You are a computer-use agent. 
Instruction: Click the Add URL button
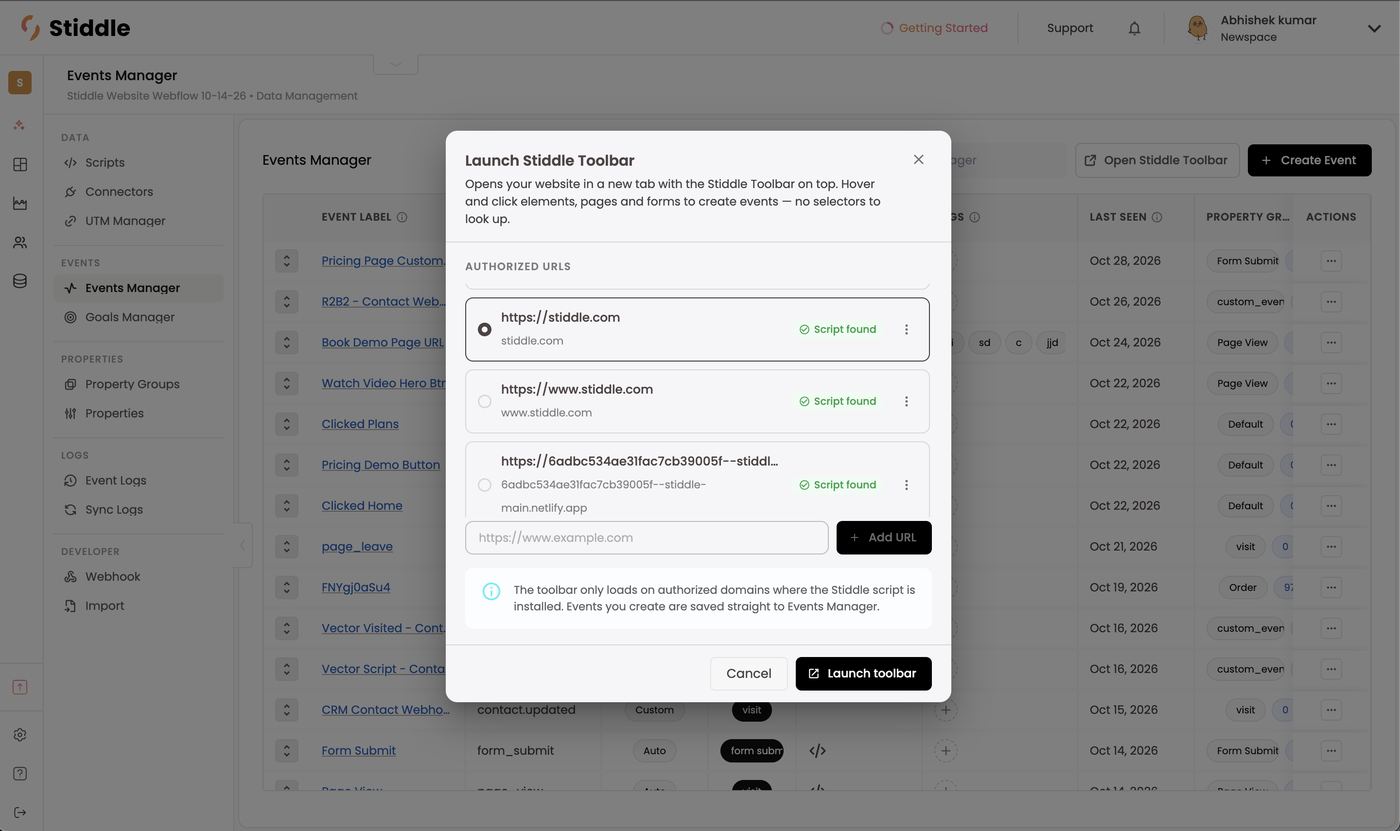884,538
